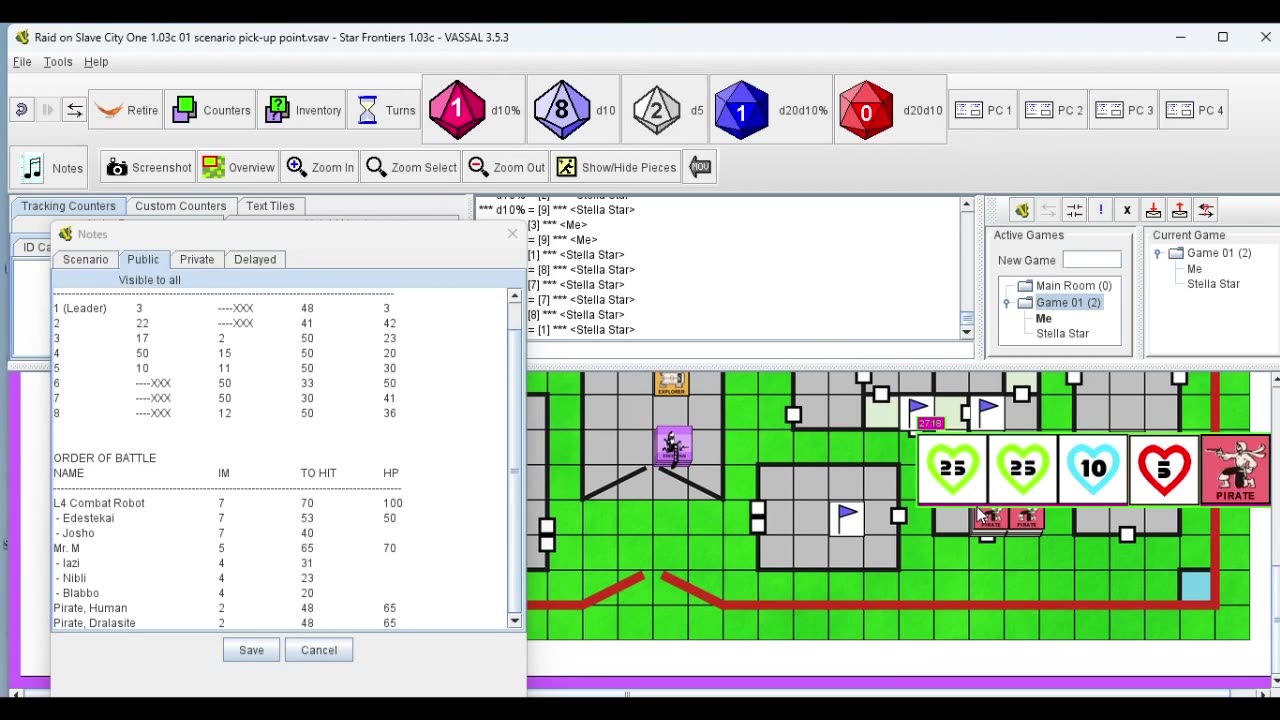This screenshot has height=720, width=1280.
Task: Open PC 2 character sheet
Action: pos(1054,110)
